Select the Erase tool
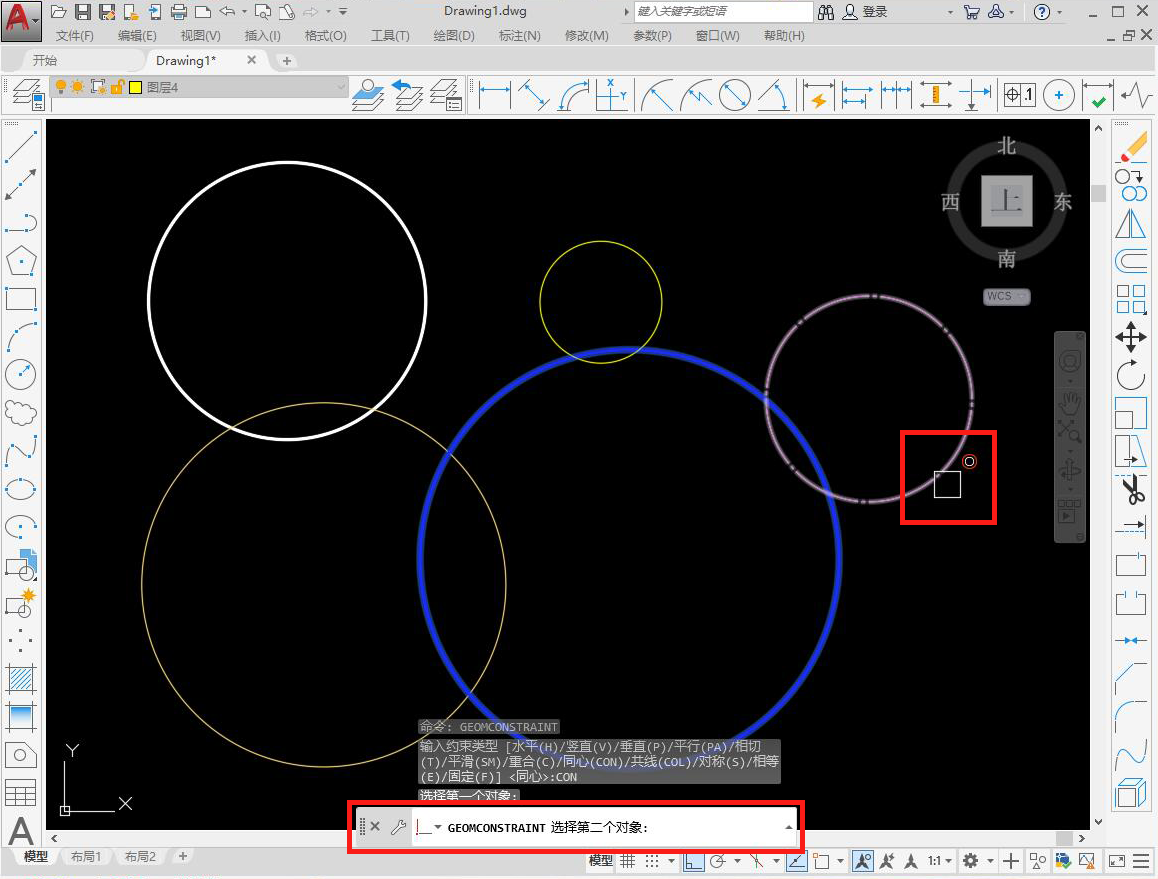The height and width of the screenshot is (879, 1158). tap(1131, 147)
